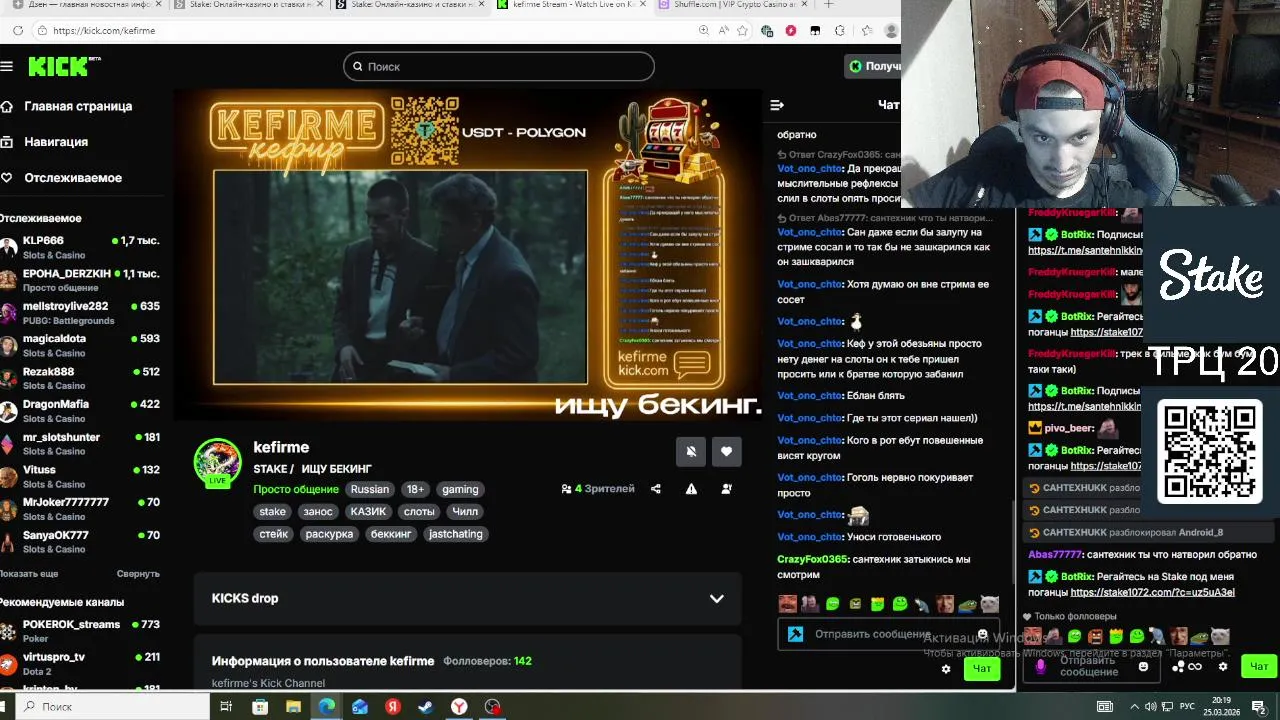This screenshot has height=720, width=1280.
Task: Select the jastchating tag
Action: 456,534
